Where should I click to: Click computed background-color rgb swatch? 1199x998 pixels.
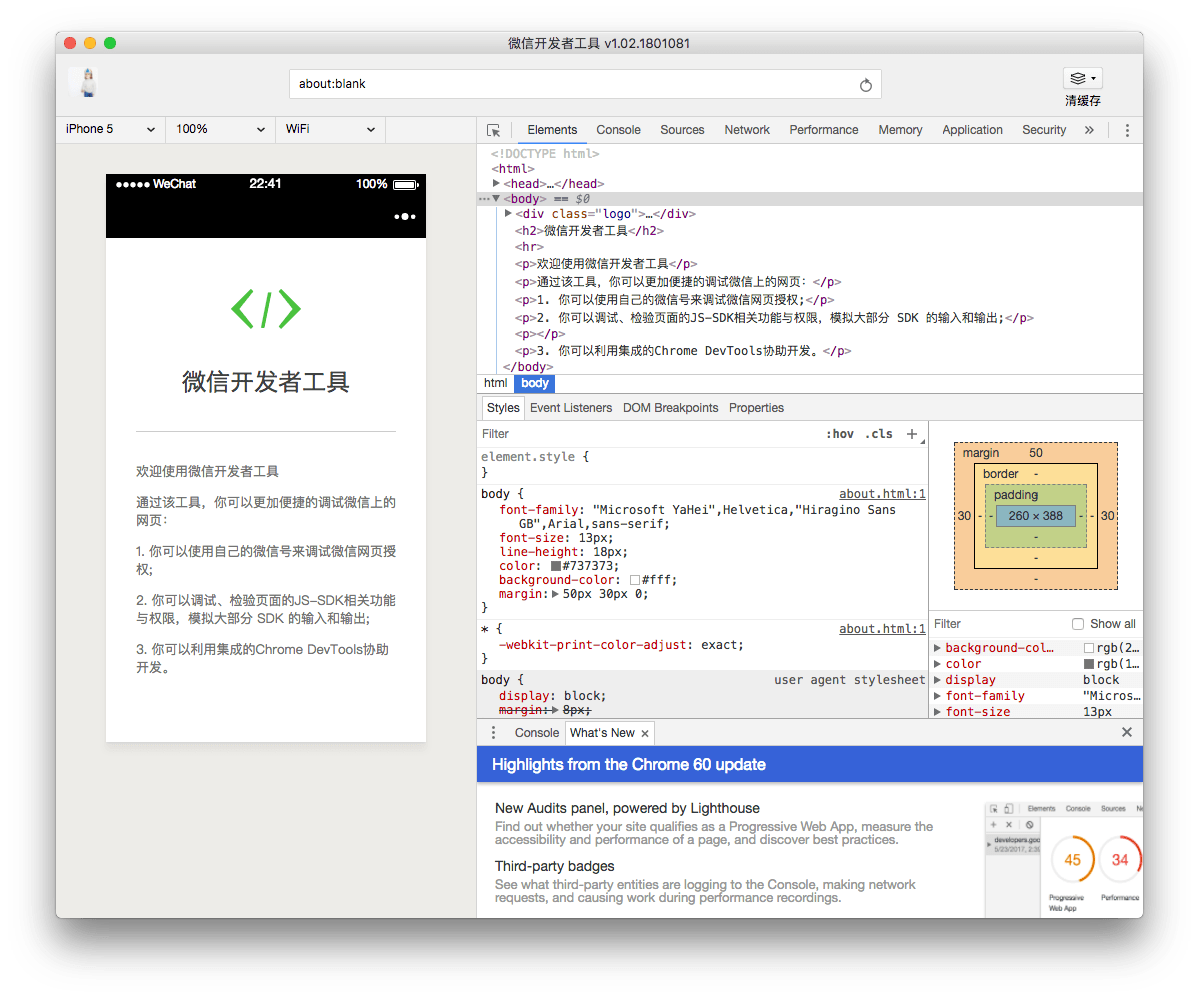point(1088,648)
